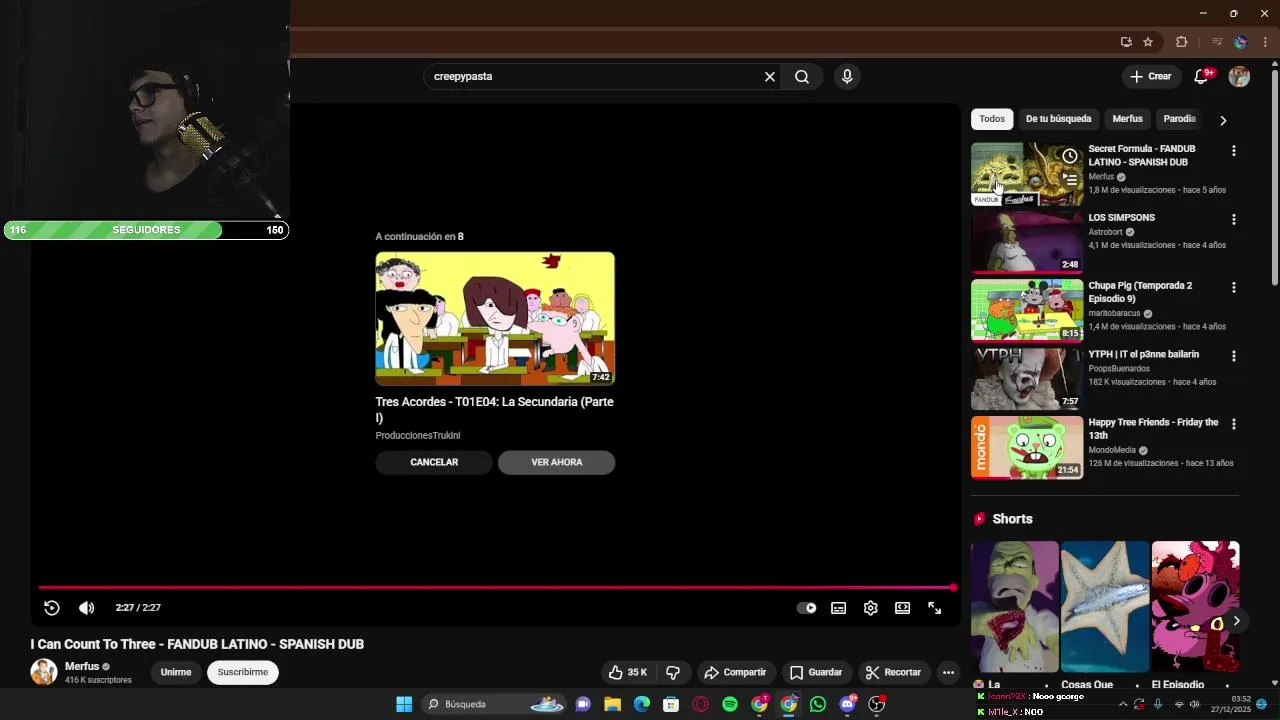This screenshot has height=720, width=1280.
Task: Add Secret Formula video to queue
Action: tap(1070, 180)
